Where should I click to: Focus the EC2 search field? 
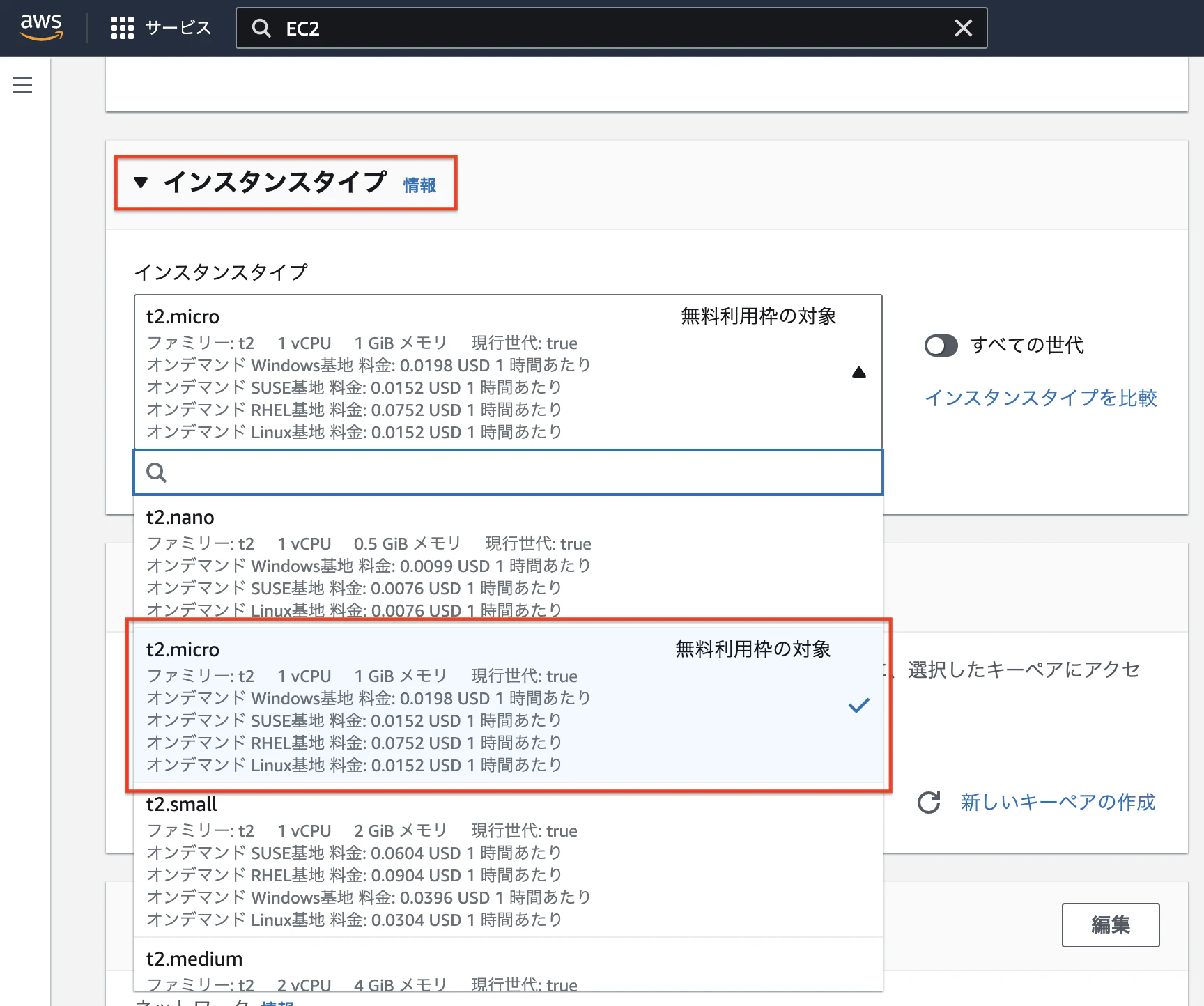coord(611,28)
